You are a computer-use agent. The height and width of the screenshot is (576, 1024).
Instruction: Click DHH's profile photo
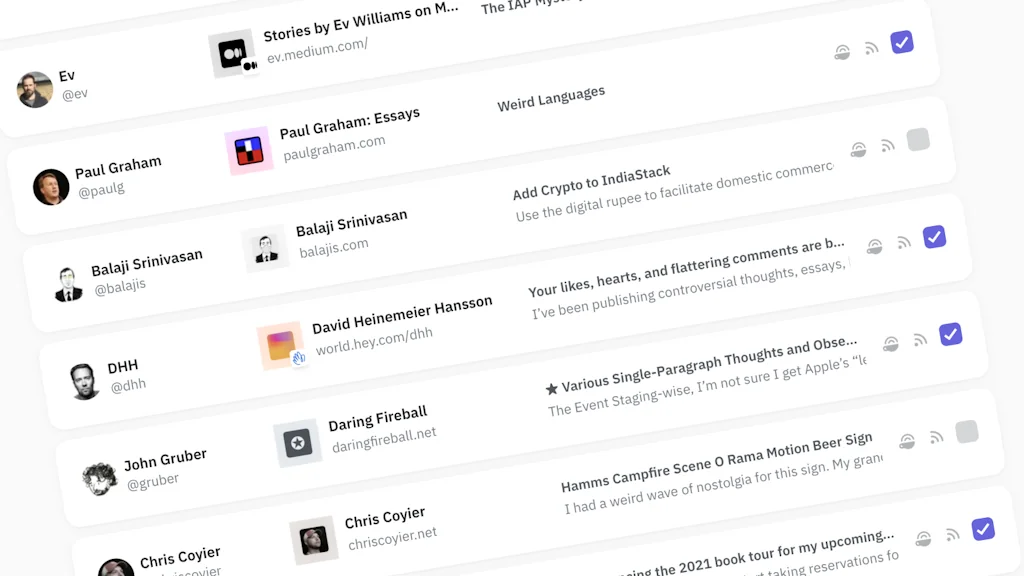[x=82, y=381]
